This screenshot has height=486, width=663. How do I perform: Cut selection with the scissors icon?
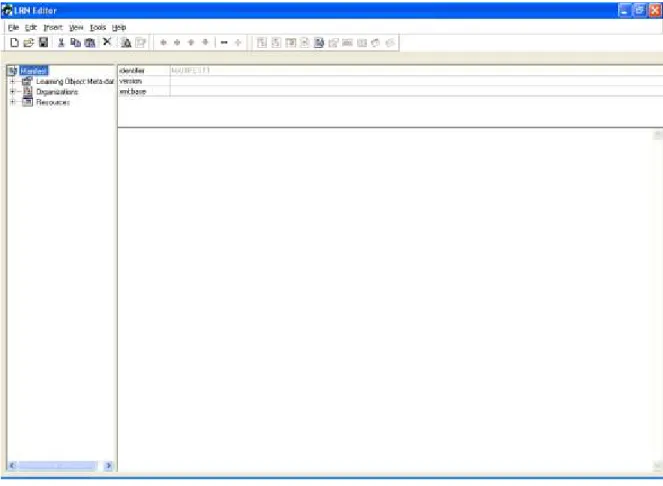pyautogui.click(x=61, y=42)
